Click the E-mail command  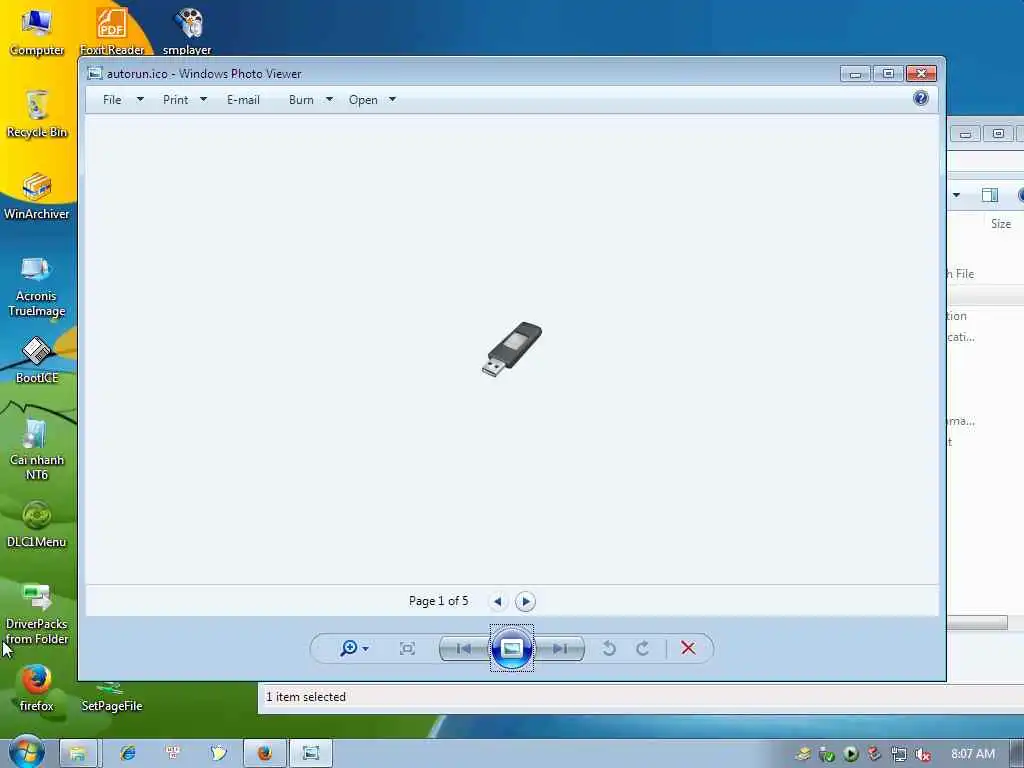pos(243,100)
